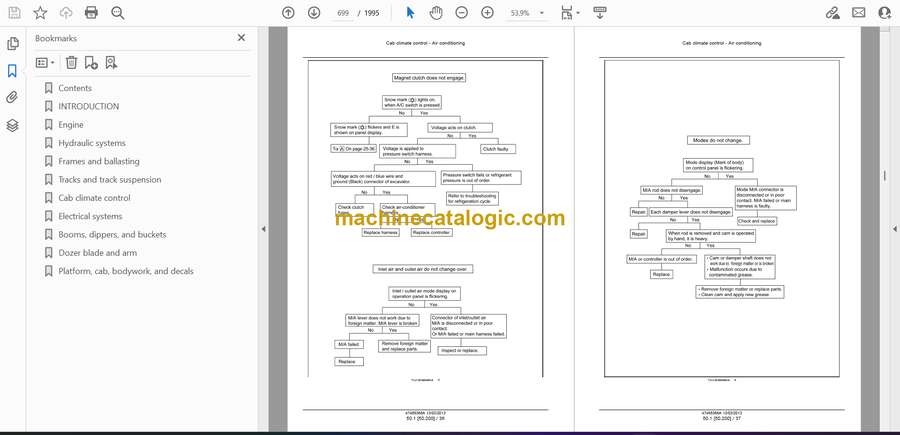The image size is (900, 435).
Task: Print the document
Action: click(91, 13)
